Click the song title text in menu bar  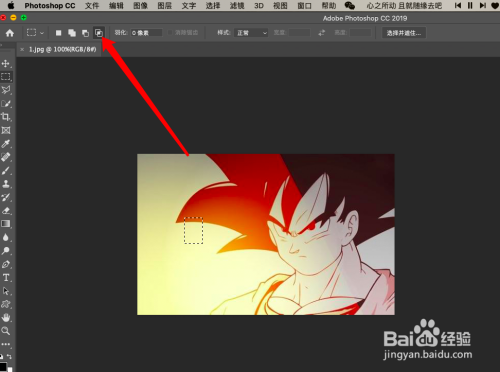tap(404, 6)
